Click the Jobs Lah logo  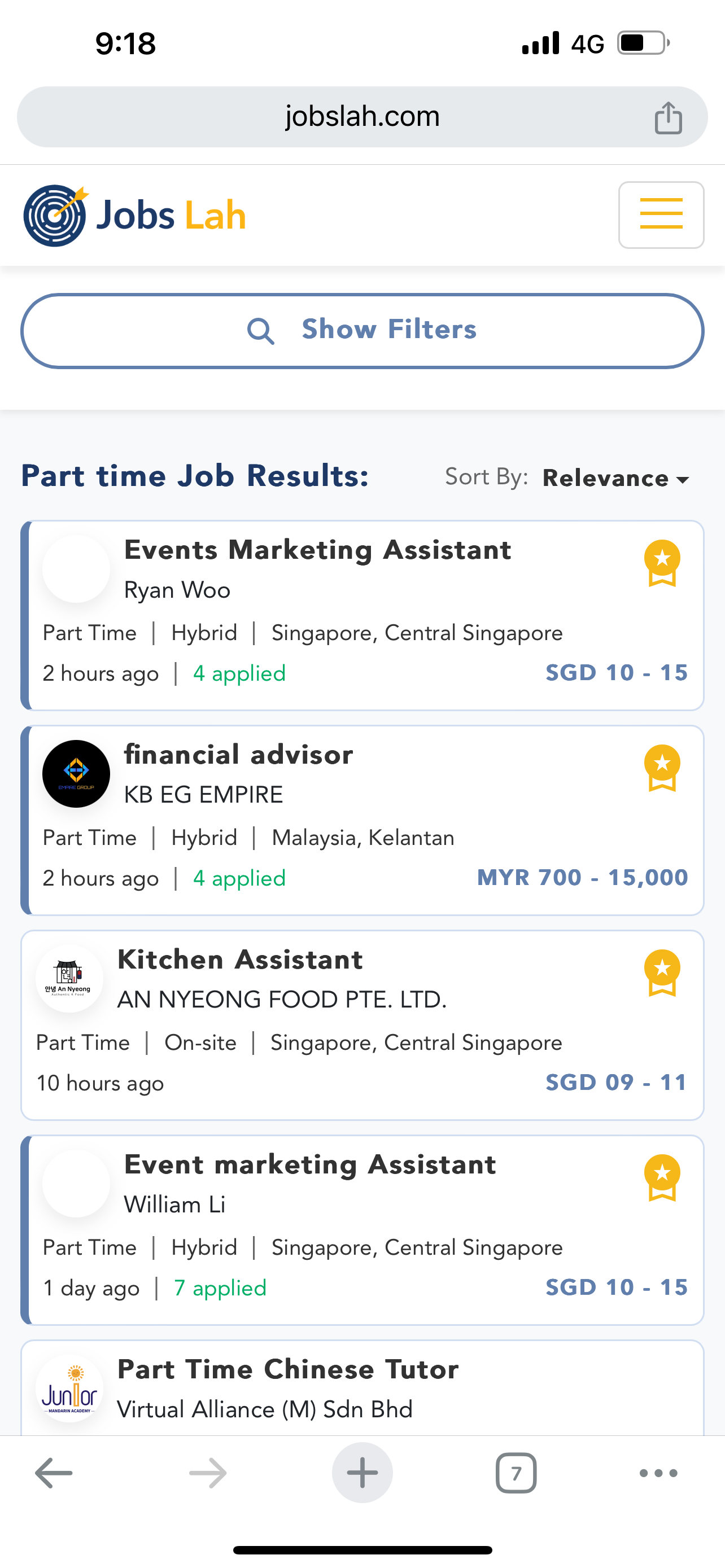[x=134, y=216]
